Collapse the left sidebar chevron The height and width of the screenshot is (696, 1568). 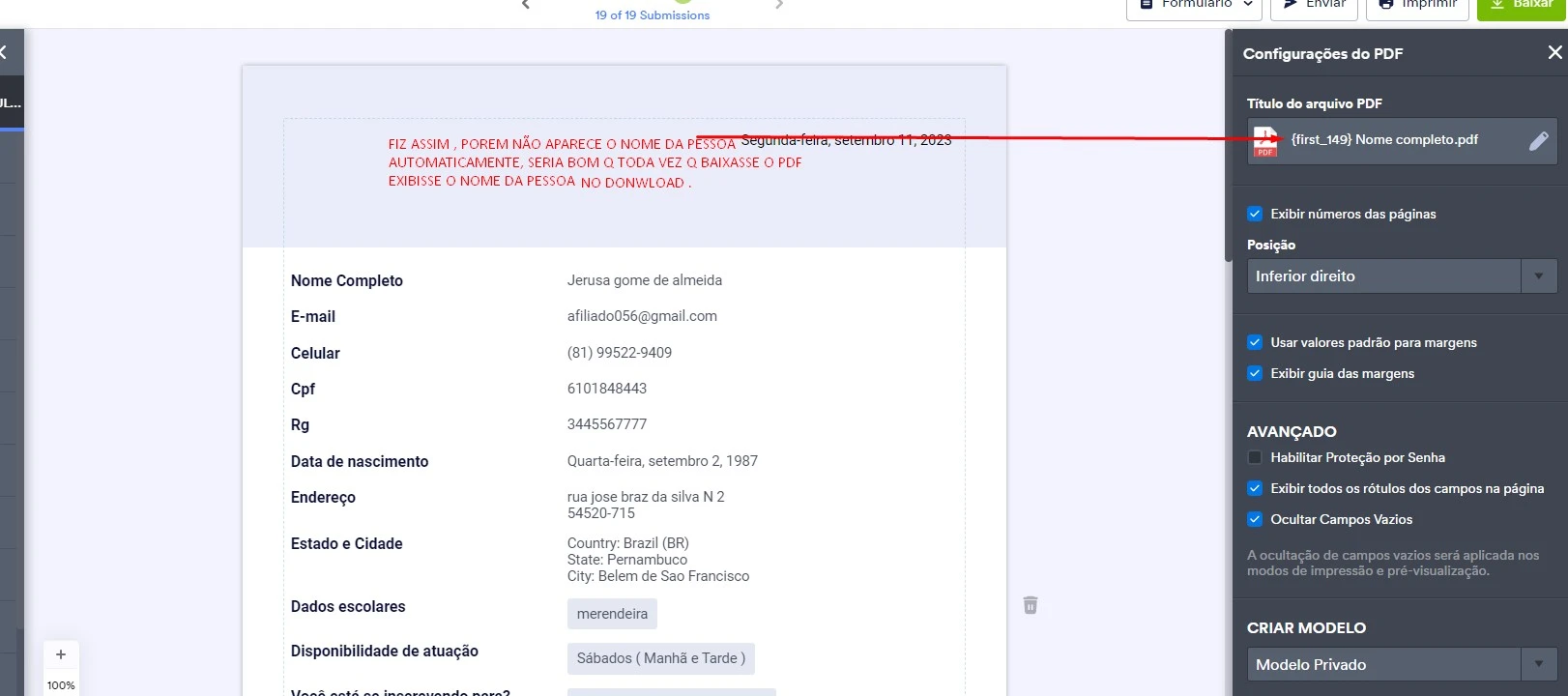pos(4,52)
